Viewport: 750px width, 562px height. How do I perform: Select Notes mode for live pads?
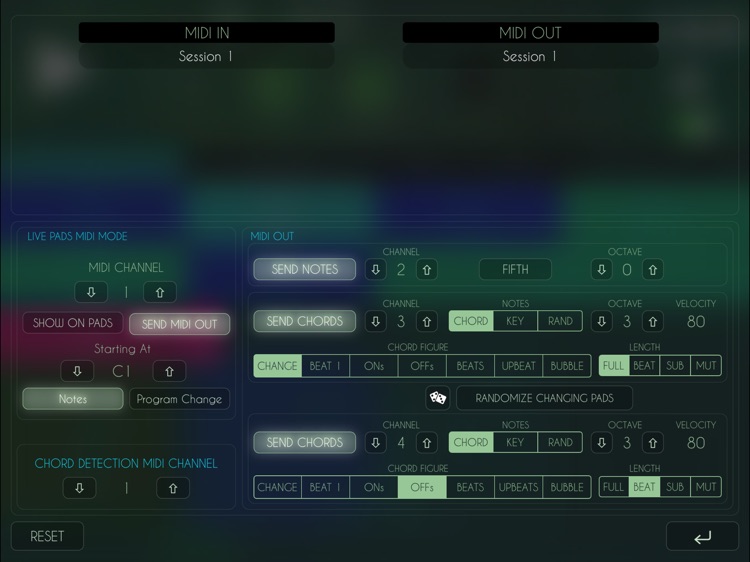point(73,399)
